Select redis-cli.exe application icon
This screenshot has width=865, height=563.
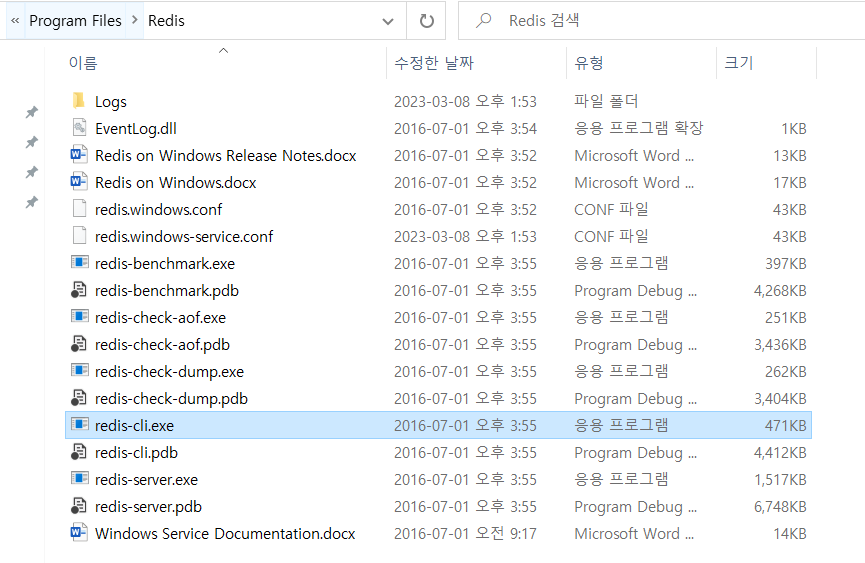pos(79,425)
